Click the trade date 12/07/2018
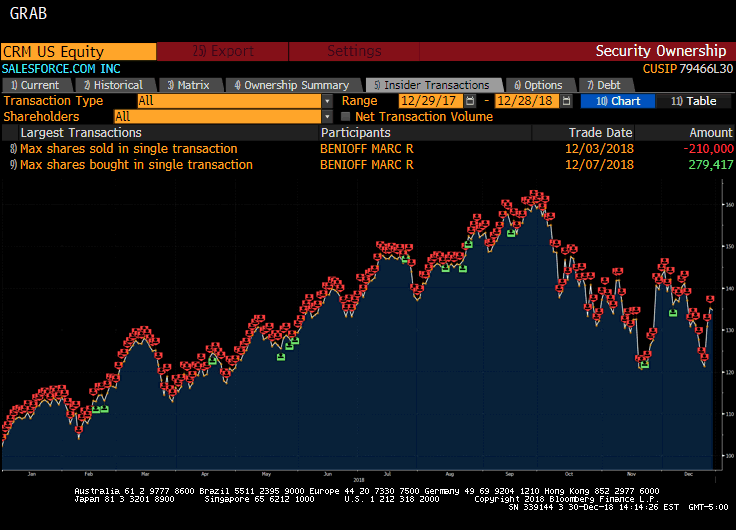 click(599, 165)
